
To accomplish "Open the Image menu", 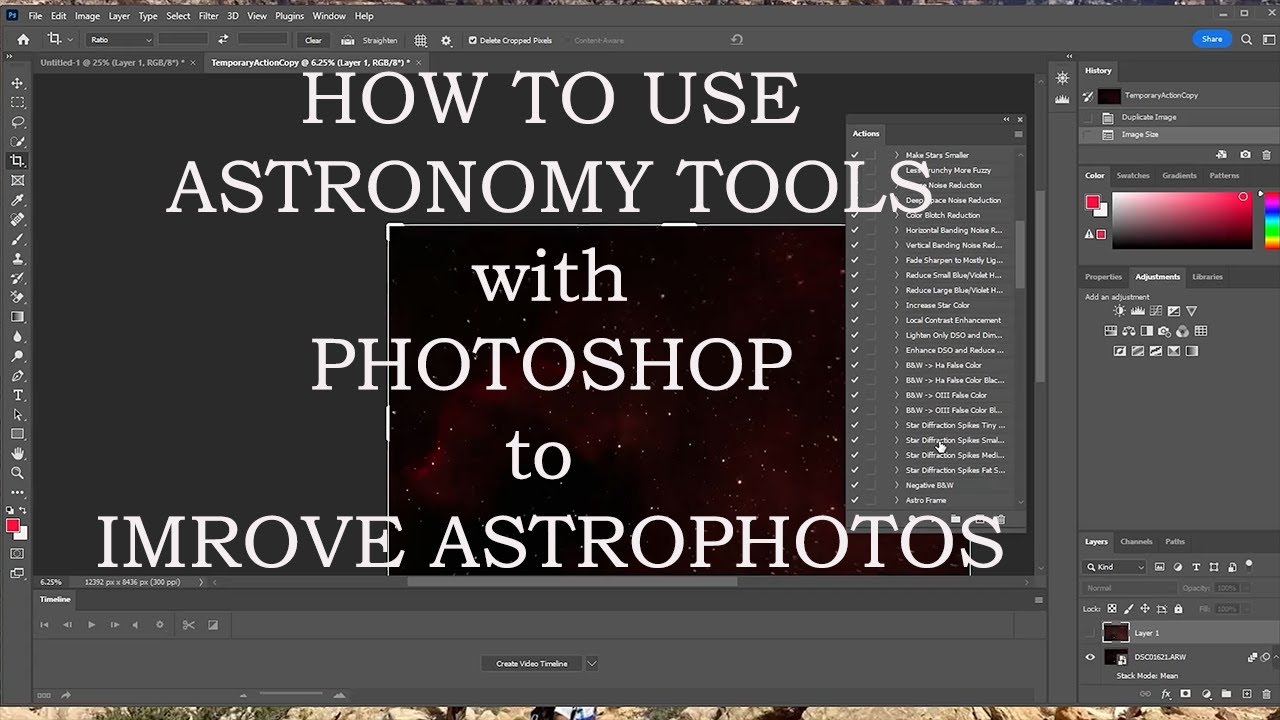I will pyautogui.click(x=87, y=16).
